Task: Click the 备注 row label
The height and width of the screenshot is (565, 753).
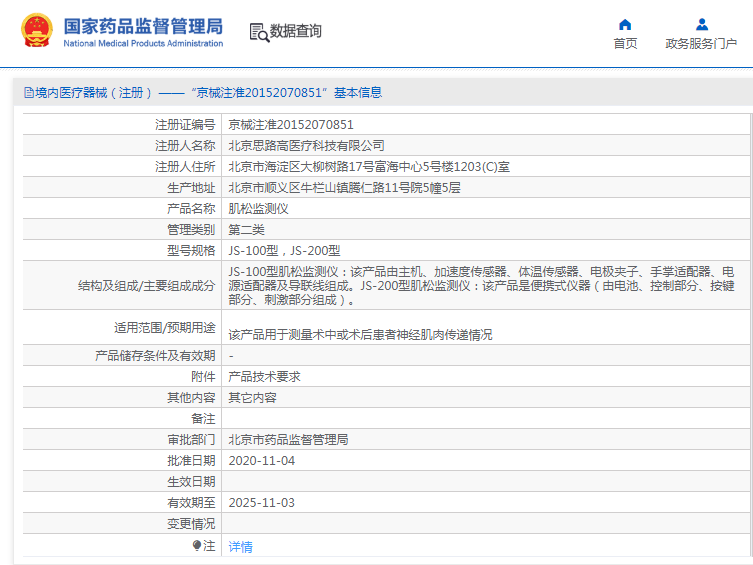Action: click(x=203, y=419)
